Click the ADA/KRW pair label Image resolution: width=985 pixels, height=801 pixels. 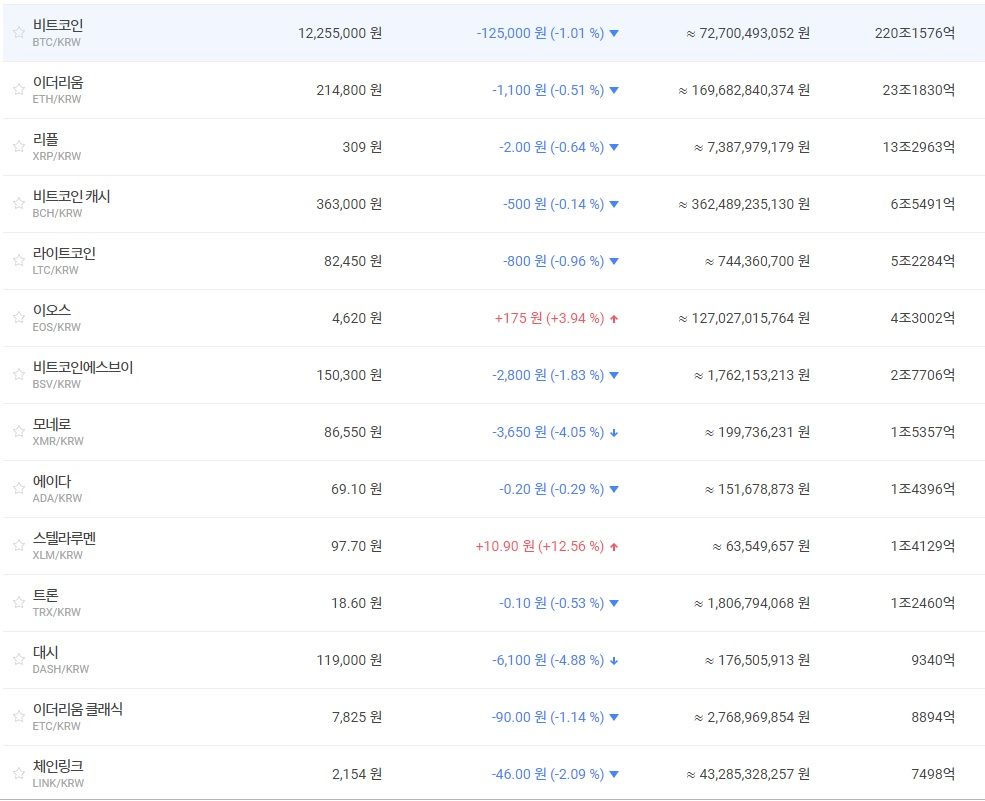[57, 498]
